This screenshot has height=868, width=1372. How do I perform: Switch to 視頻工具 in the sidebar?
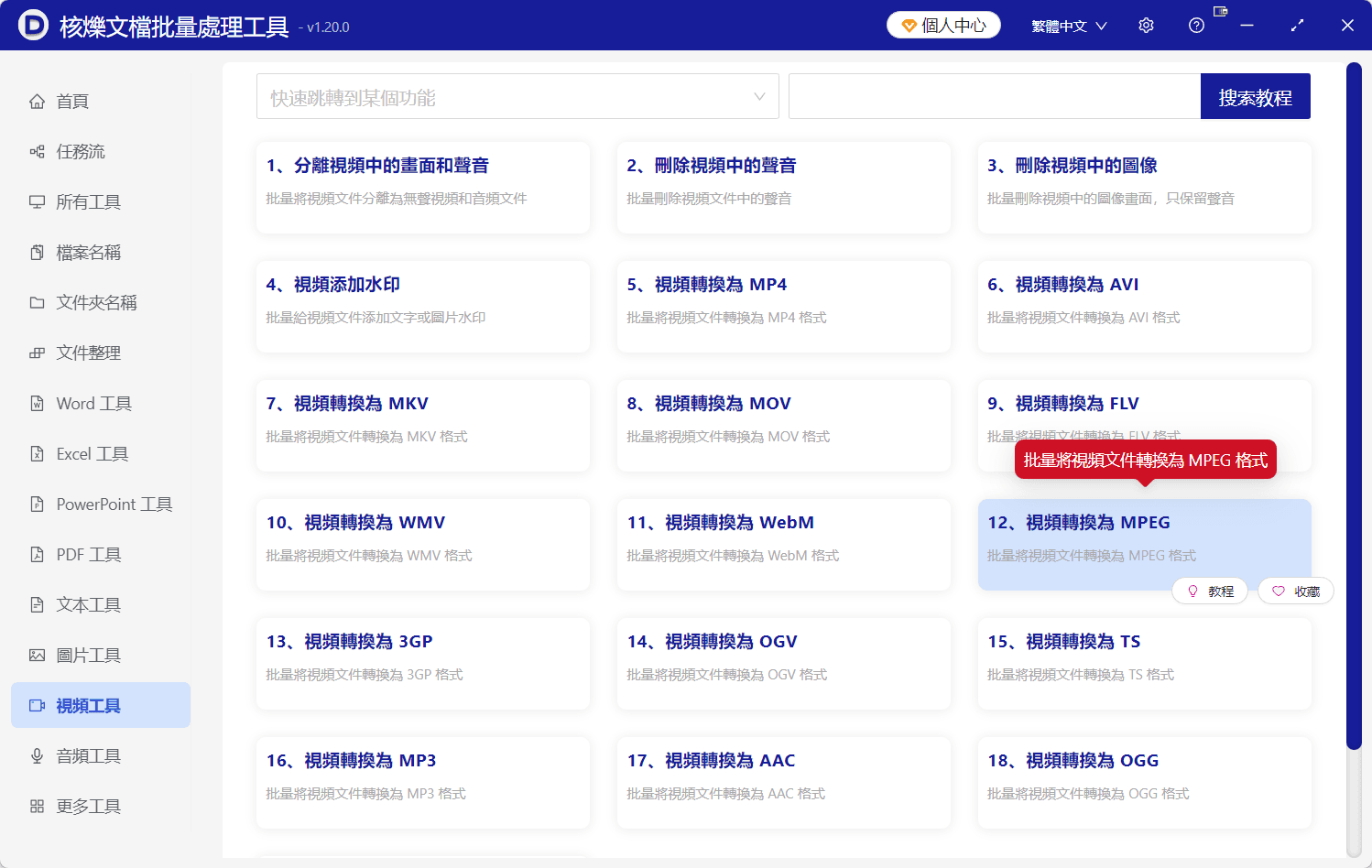(x=101, y=705)
